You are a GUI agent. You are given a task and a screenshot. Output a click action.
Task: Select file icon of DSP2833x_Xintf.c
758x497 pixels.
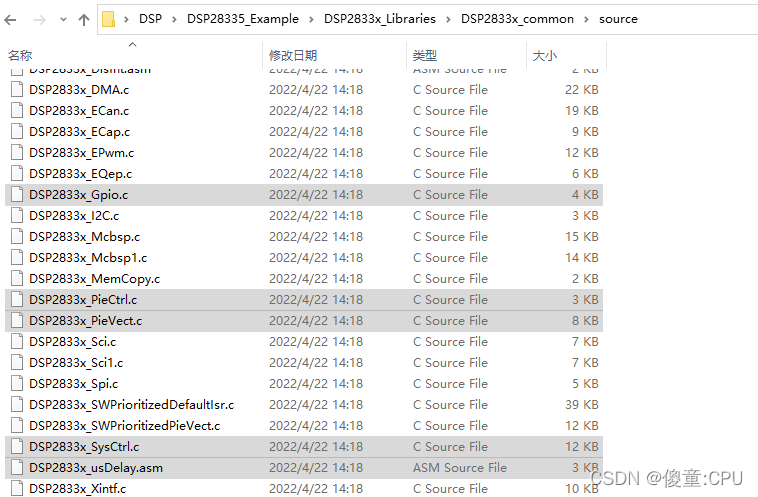click(17, 489)
